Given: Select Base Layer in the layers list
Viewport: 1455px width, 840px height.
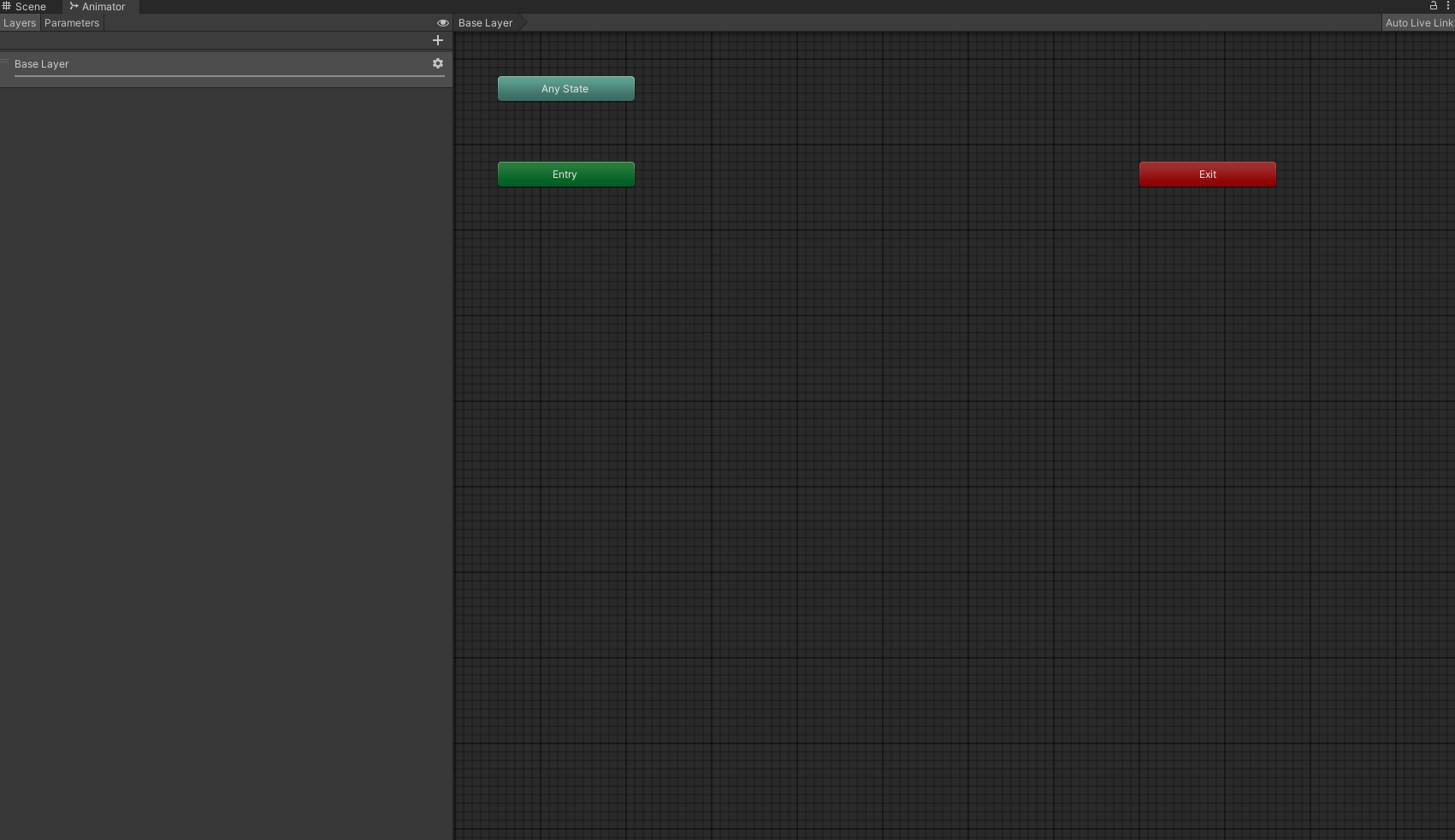Looking at the screenshot, I should coord(42,64).
